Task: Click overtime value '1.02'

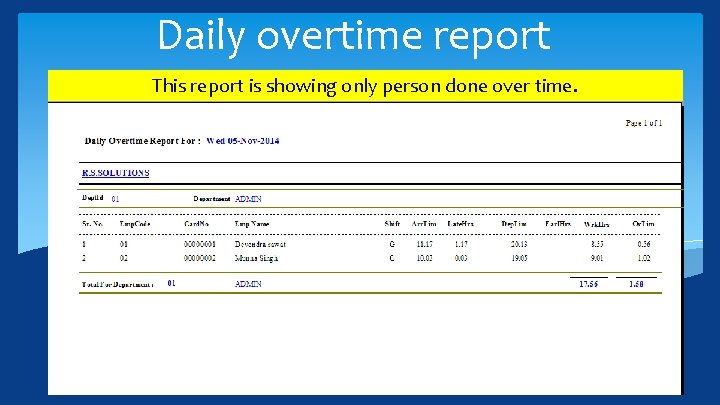Action: 644,258
